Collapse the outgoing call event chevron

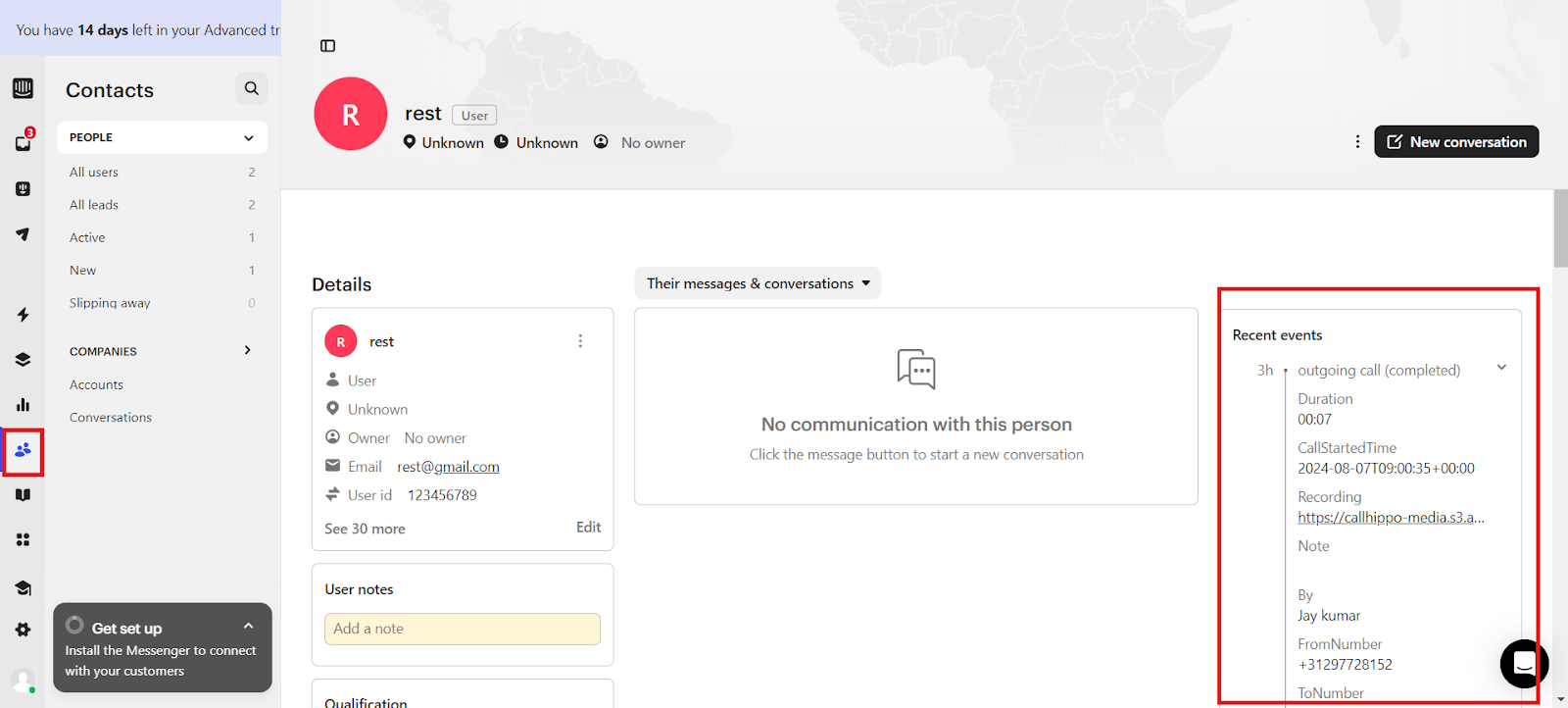(1501, 368)
